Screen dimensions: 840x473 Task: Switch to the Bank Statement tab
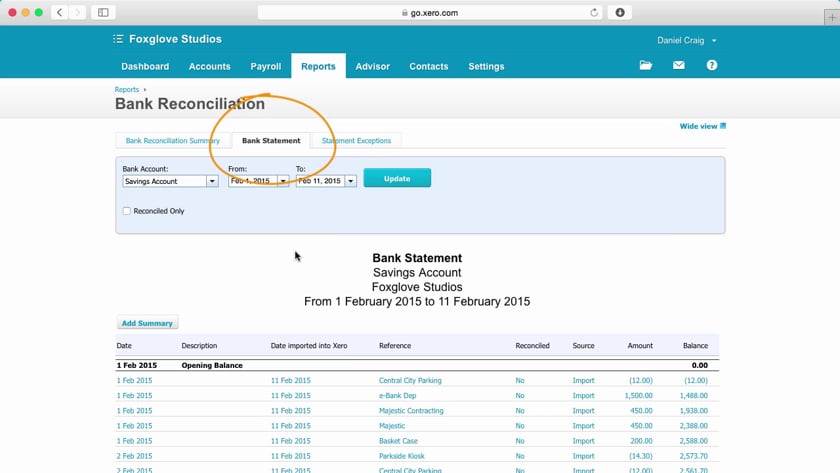pyautogui.click(x=271, y=140)
